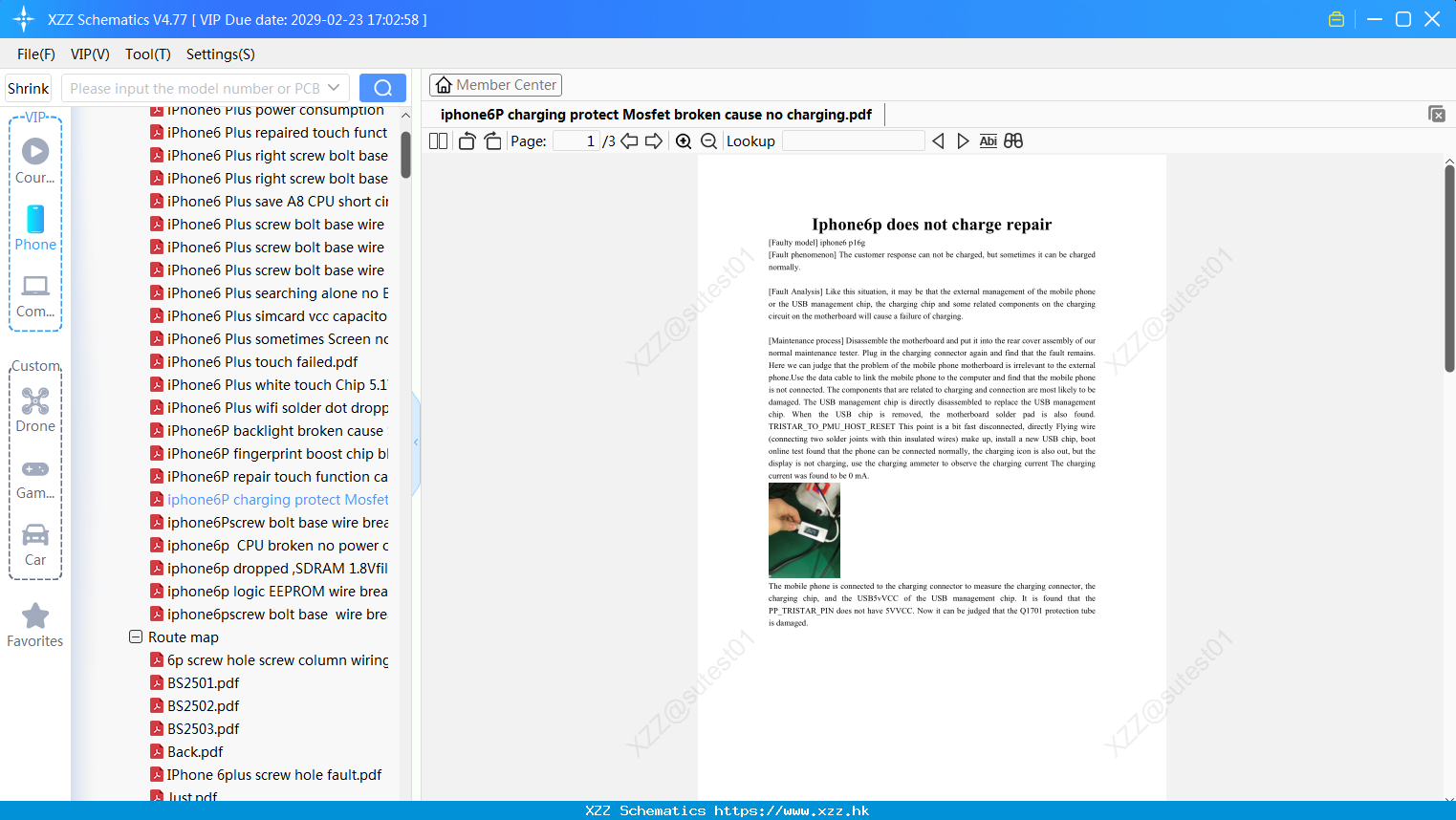Zoom out of the PDF

(x=709, y=141)
